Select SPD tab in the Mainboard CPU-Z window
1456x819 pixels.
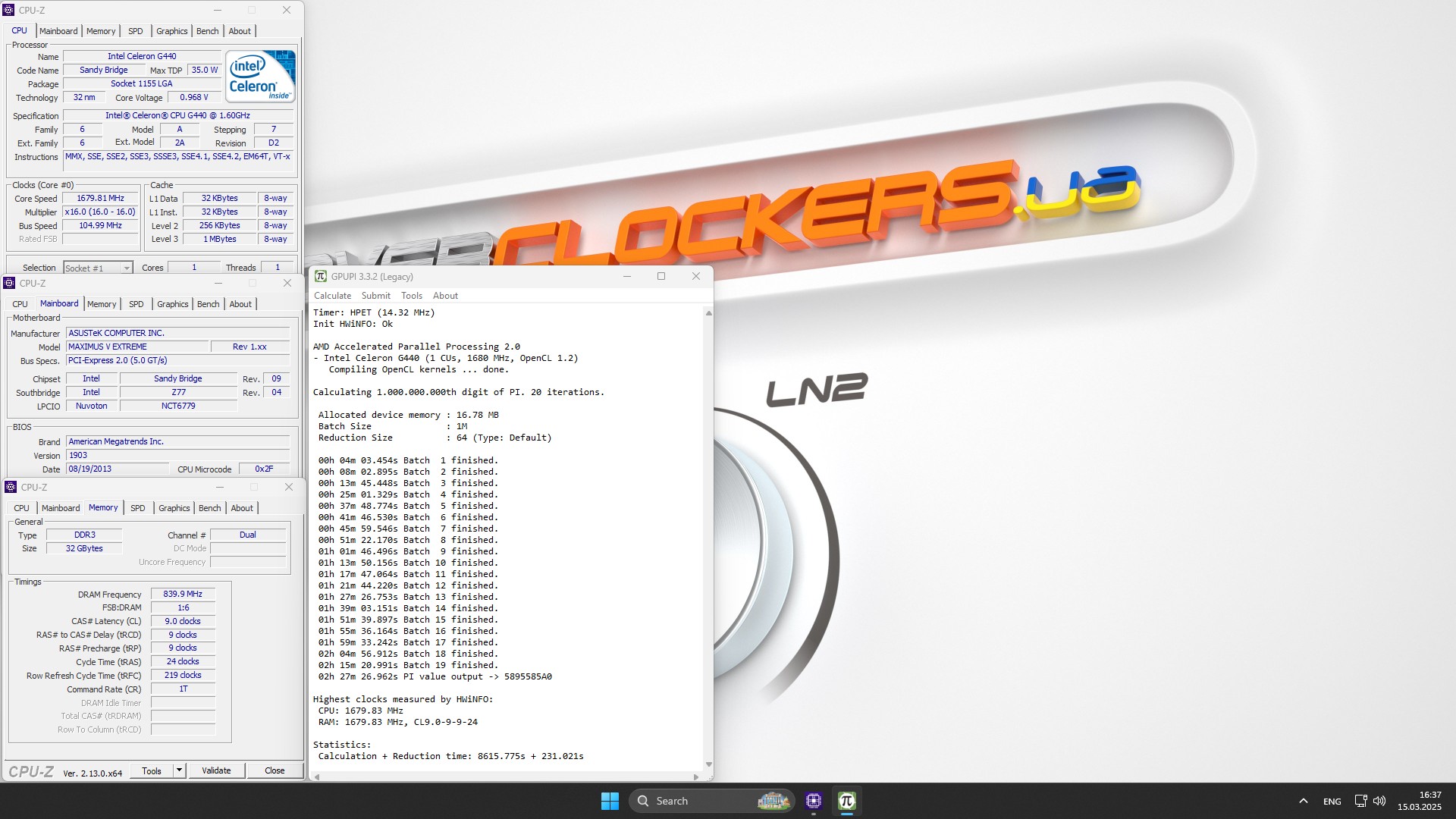point(136,304)
